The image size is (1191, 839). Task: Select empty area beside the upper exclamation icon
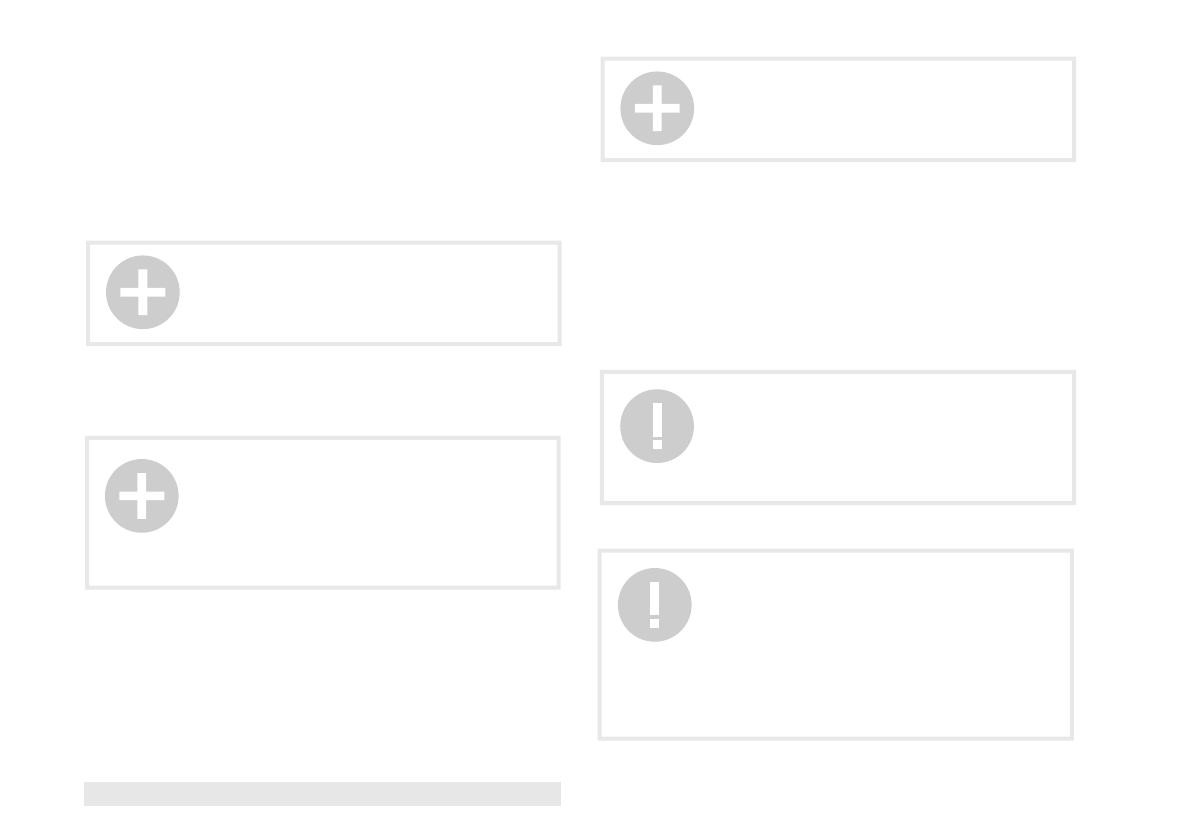tap(880, 427)
